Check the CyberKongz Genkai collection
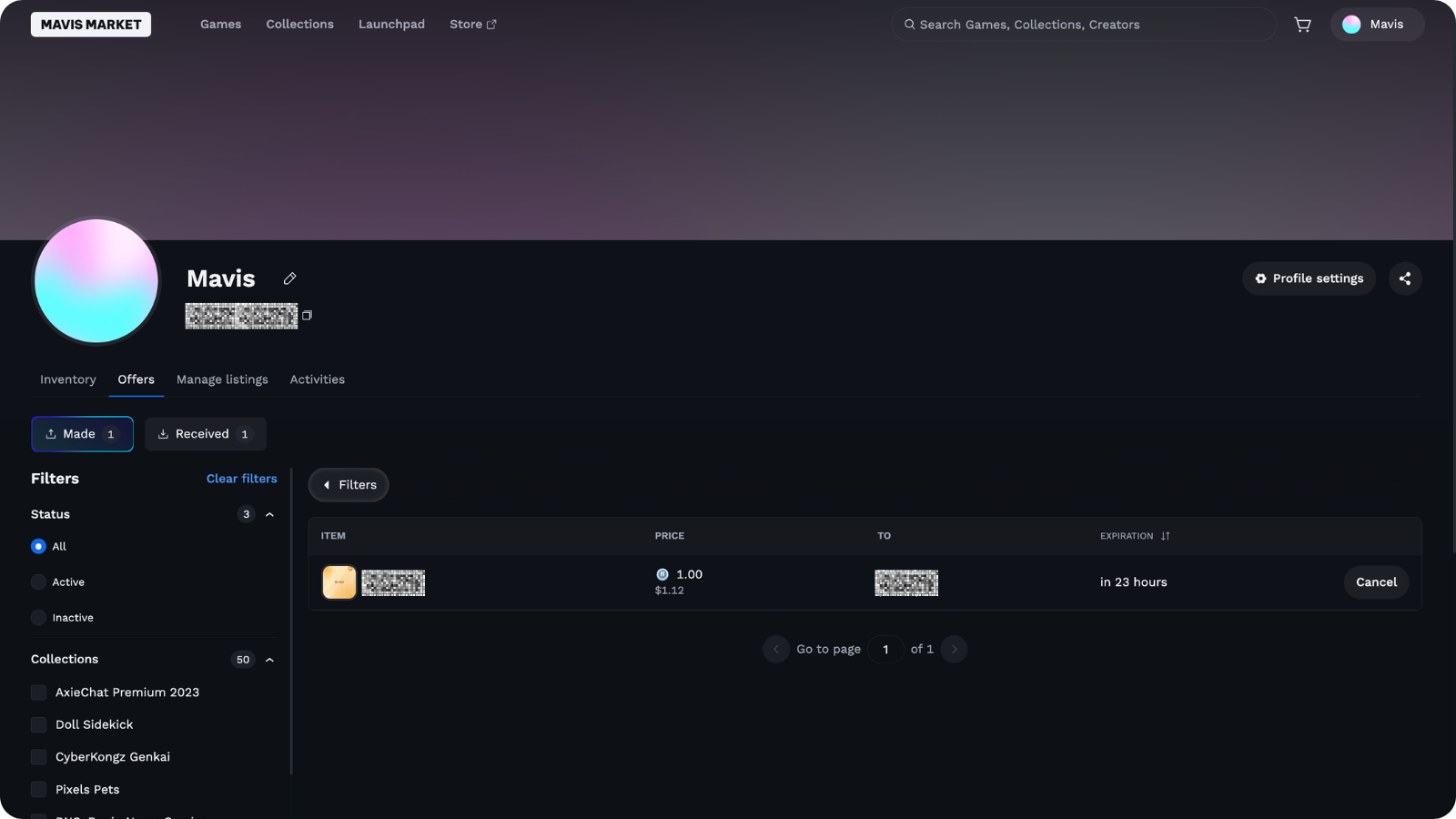The width and height of the screenshot is (1456, 819). click(38, 757)
